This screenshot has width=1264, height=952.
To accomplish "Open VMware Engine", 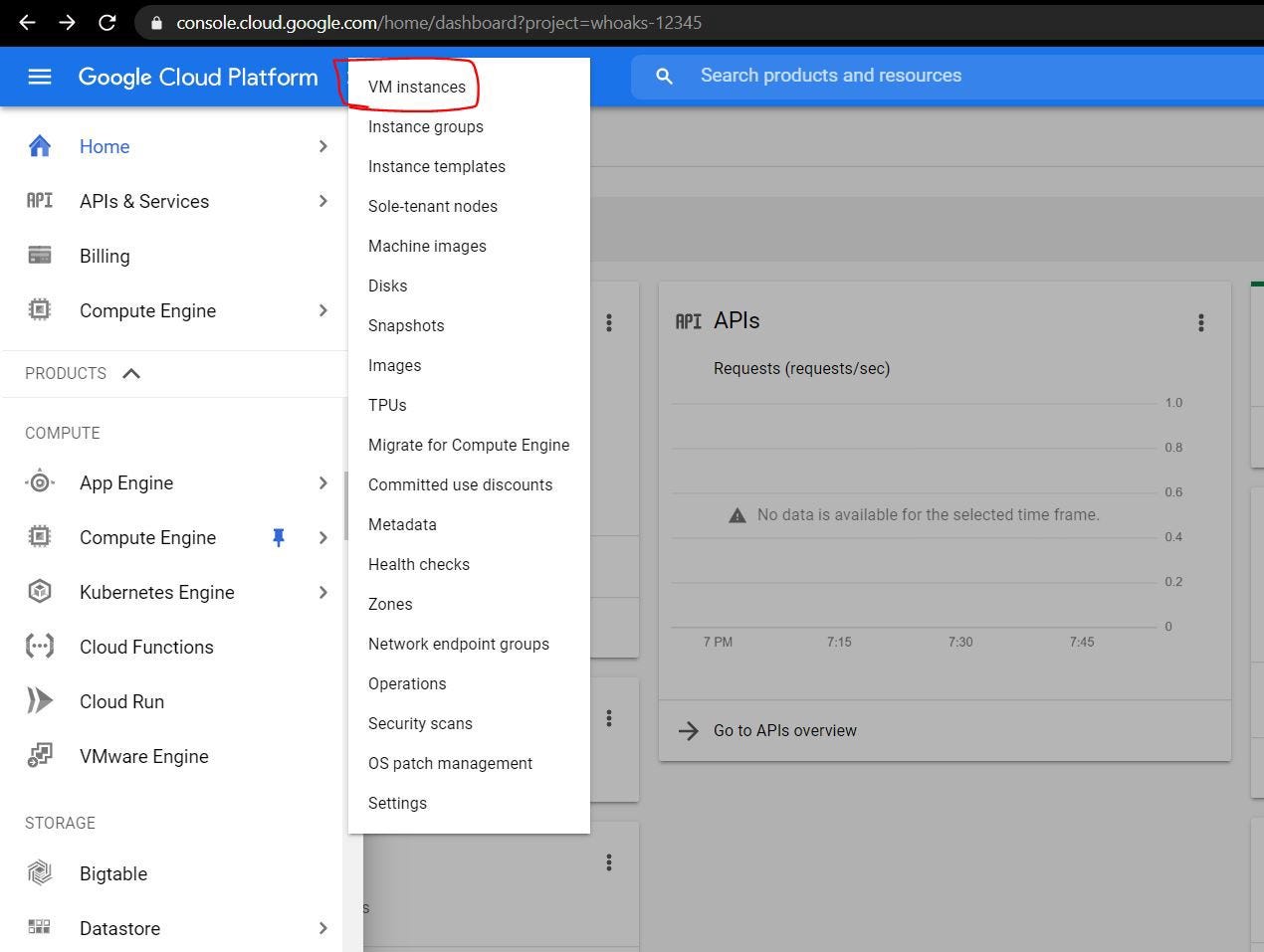I will tap(144, 756).
